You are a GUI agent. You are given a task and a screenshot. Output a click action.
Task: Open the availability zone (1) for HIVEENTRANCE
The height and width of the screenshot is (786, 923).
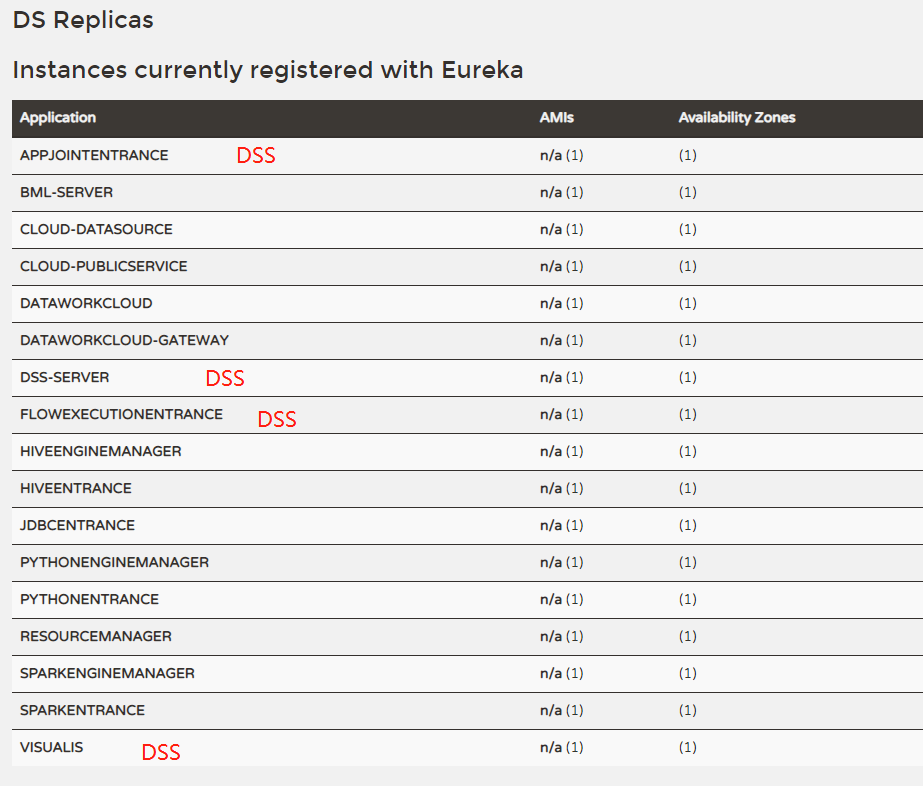pos(687,488)
